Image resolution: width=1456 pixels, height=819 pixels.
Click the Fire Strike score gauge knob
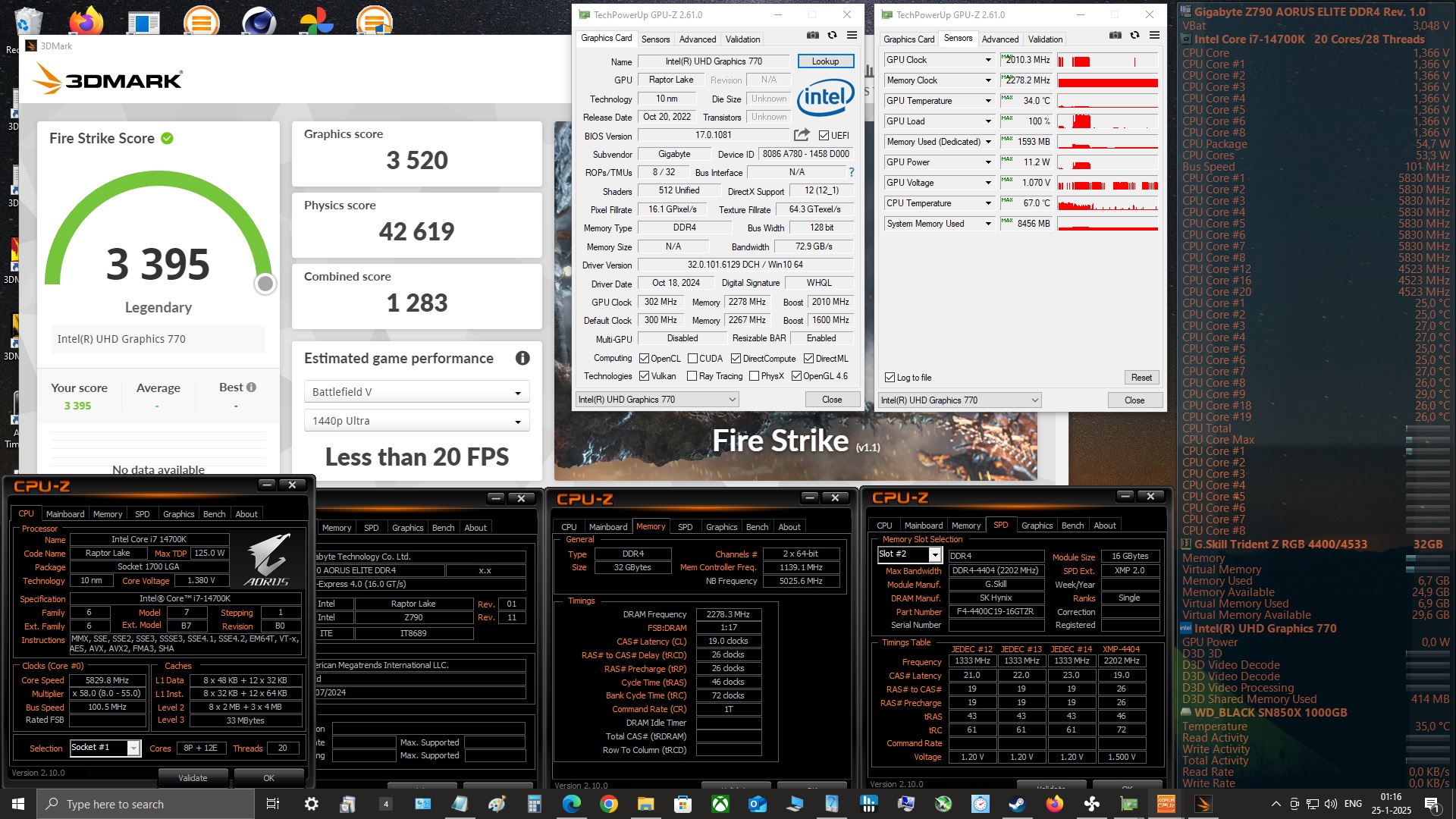click(x=265, y=284)
